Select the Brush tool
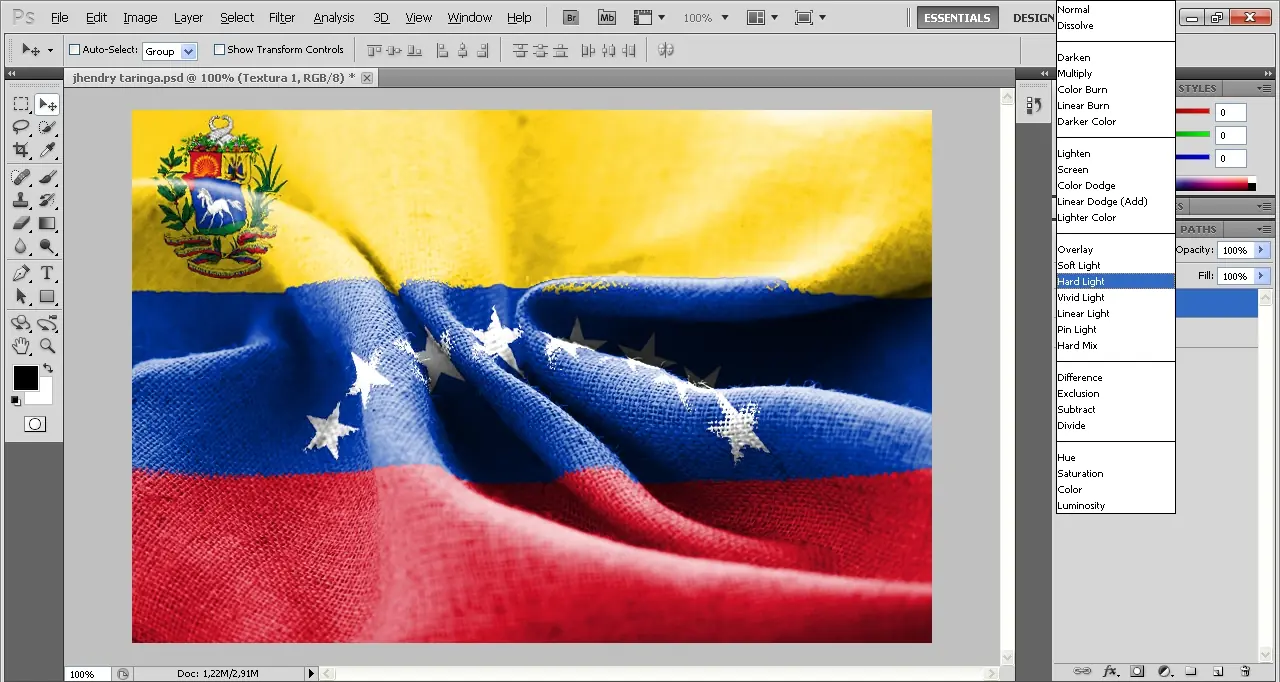Screen dimensions: 1280x682 [47, 177]
